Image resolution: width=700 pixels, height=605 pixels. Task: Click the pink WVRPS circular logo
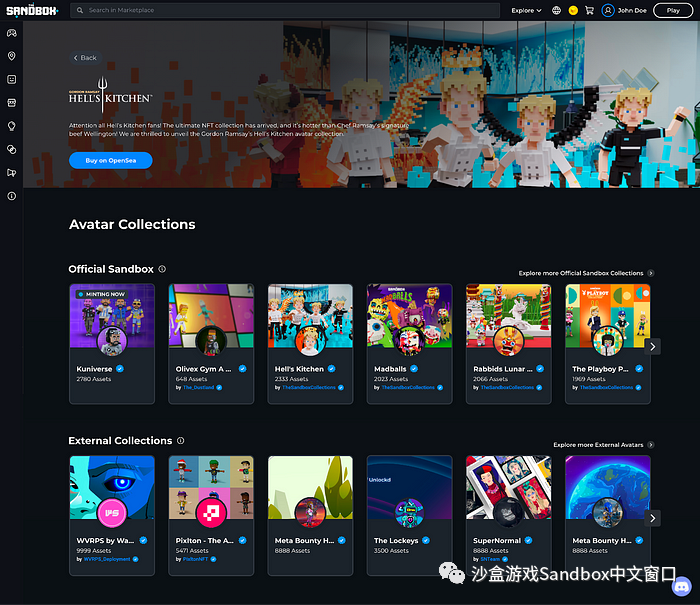[112, 513]
